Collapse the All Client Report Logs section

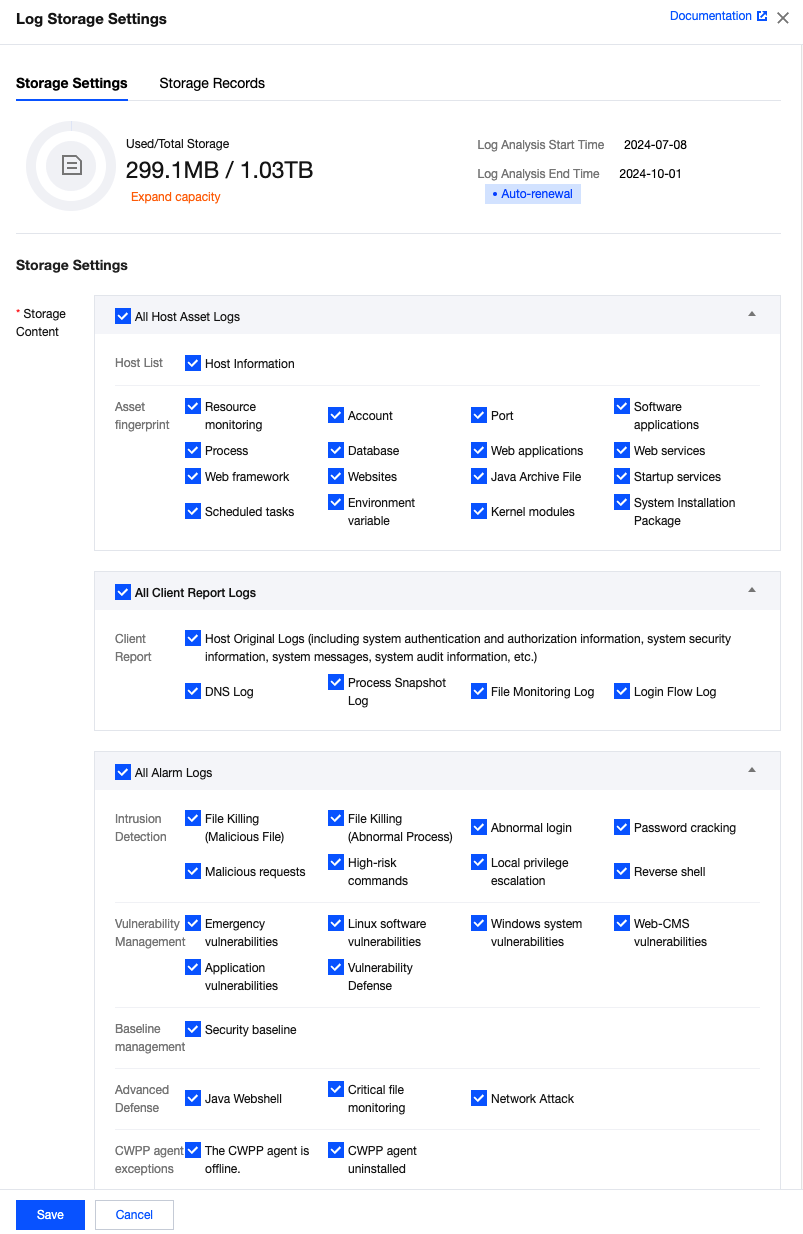(x=752, y=589)
